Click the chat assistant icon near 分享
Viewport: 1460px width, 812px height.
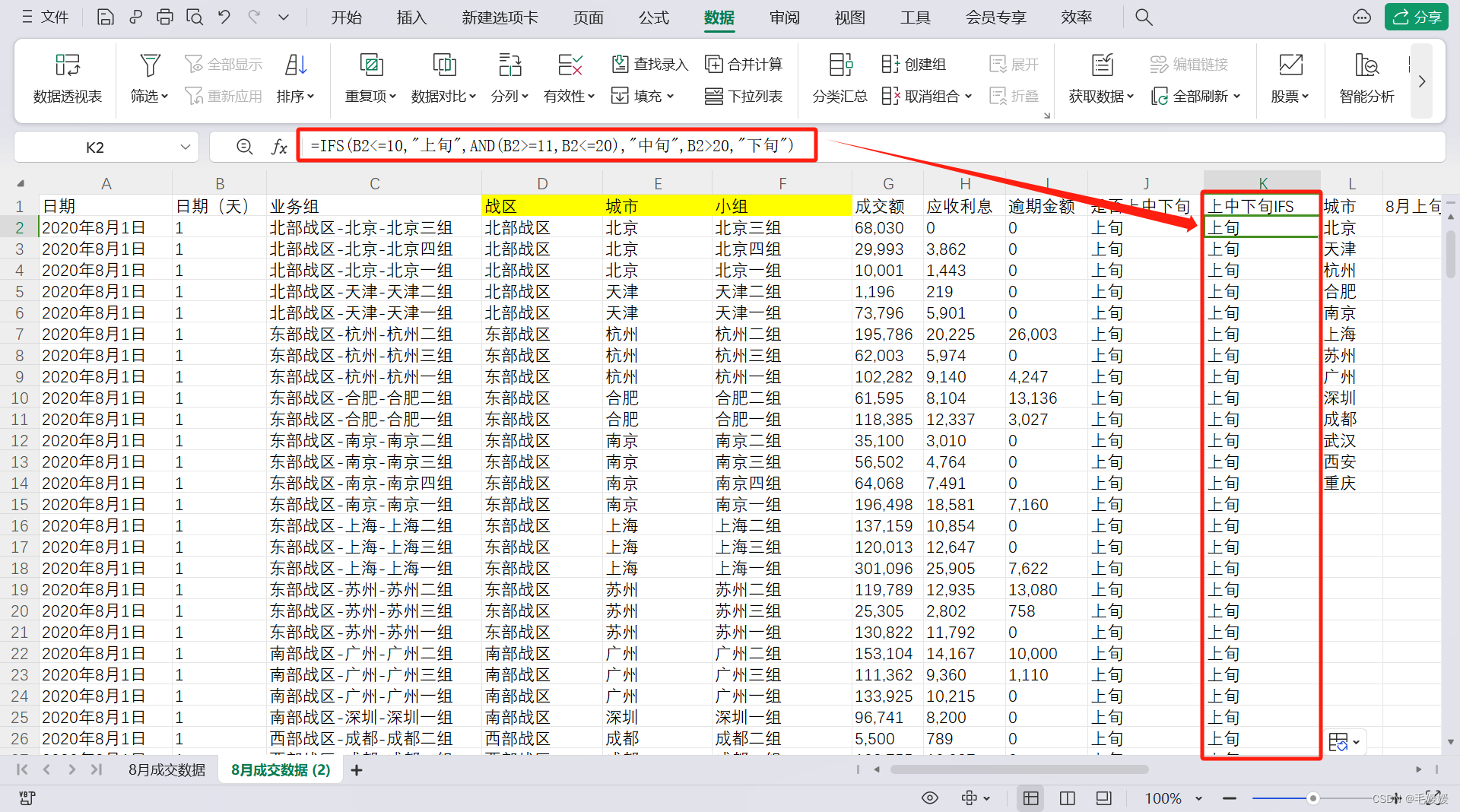click(1361, 17)
